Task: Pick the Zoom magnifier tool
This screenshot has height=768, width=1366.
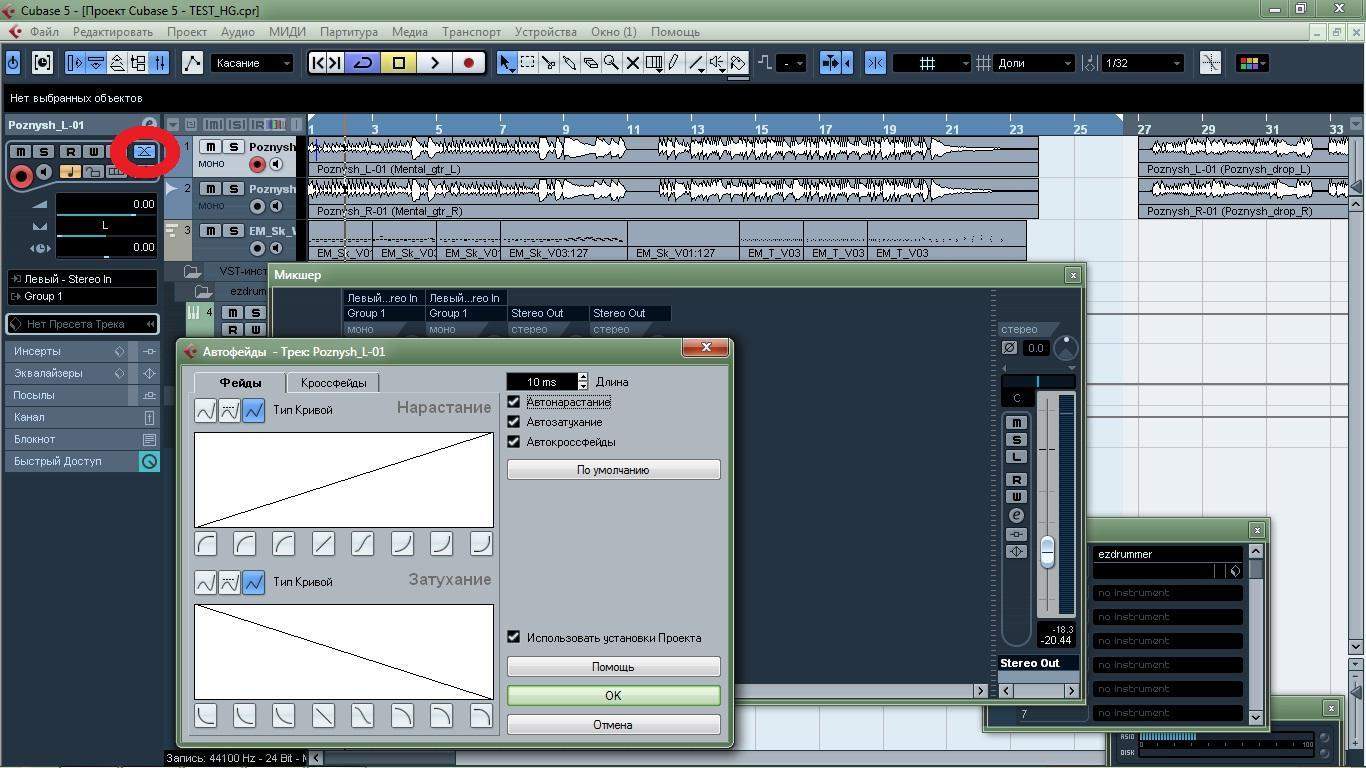Action: pyautogui.click(x=611, y=63)
